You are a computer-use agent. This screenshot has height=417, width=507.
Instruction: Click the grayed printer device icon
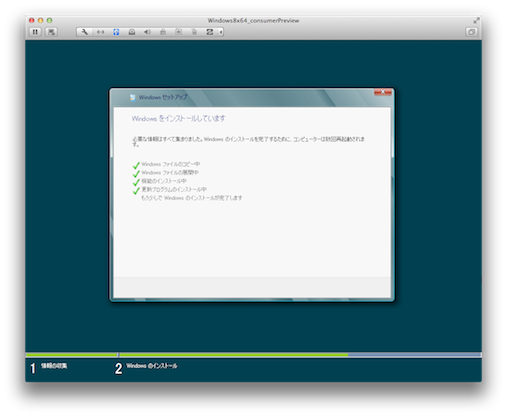click(x=163, y=32)
